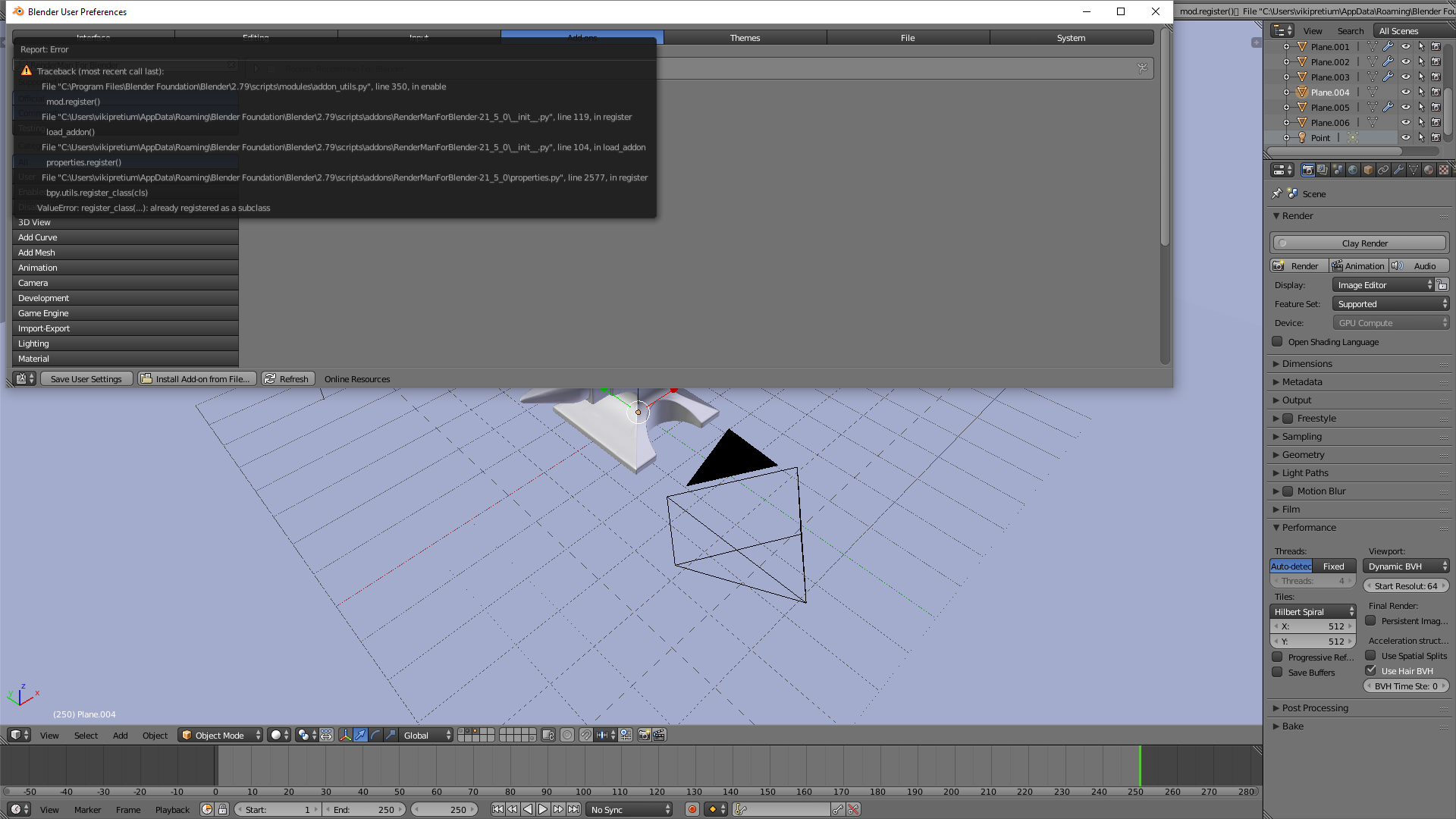Open the Render properties tab (camera icon)
This screenshot has height=819, width=1456.
[x=1308, y=170]
